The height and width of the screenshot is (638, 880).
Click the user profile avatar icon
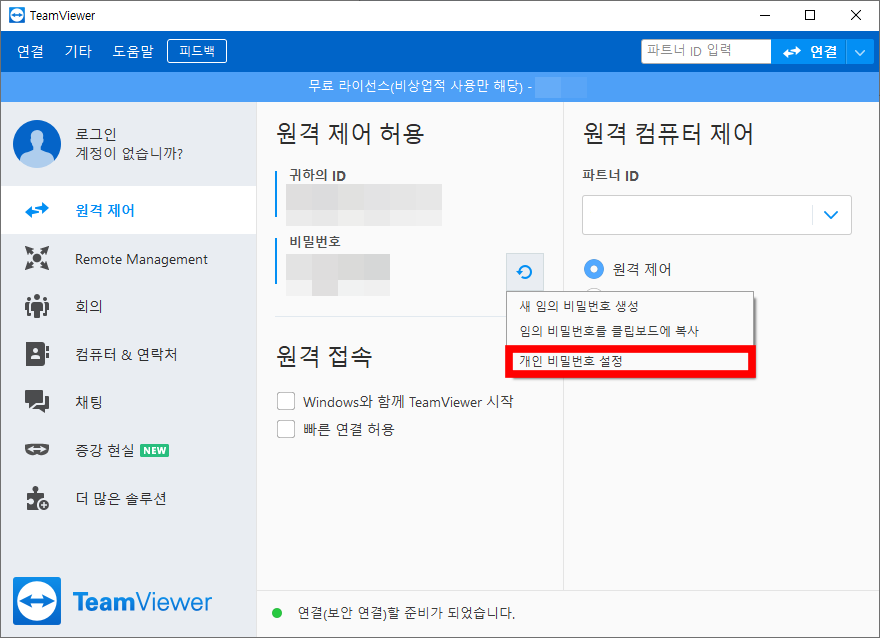[37, 144]
